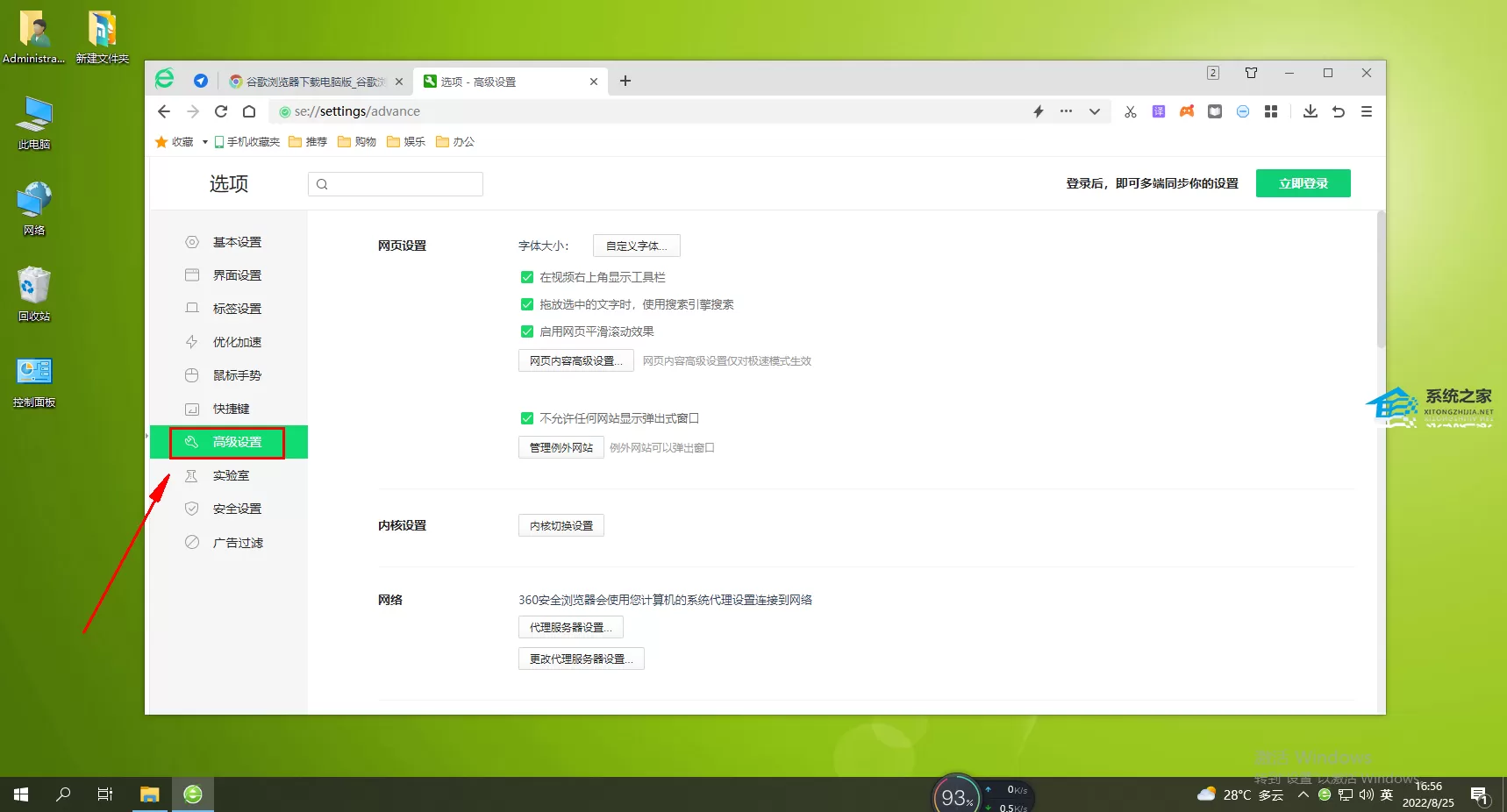Click the 立即登录 login button

[1303, 183]
